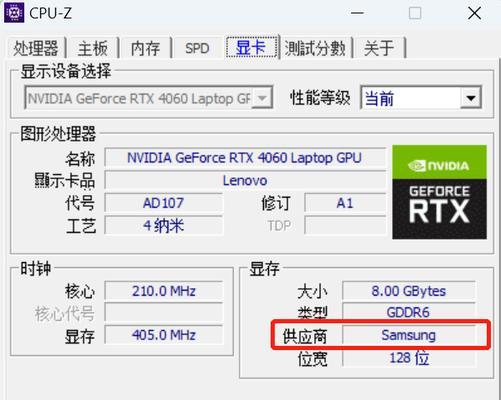The height and width of the screenshot is (400, 501).
Task: Close the CPU-Z window
Action: (474, 13)
